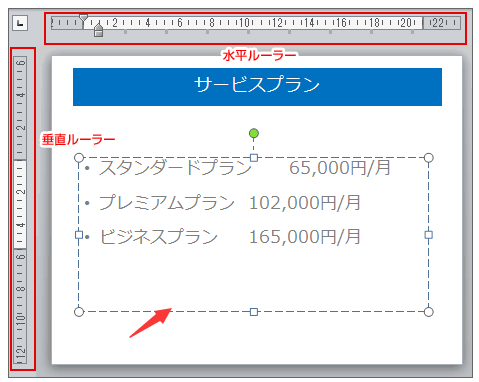Click the first-line indent marker on horizontal ruler

click(84, 18)
